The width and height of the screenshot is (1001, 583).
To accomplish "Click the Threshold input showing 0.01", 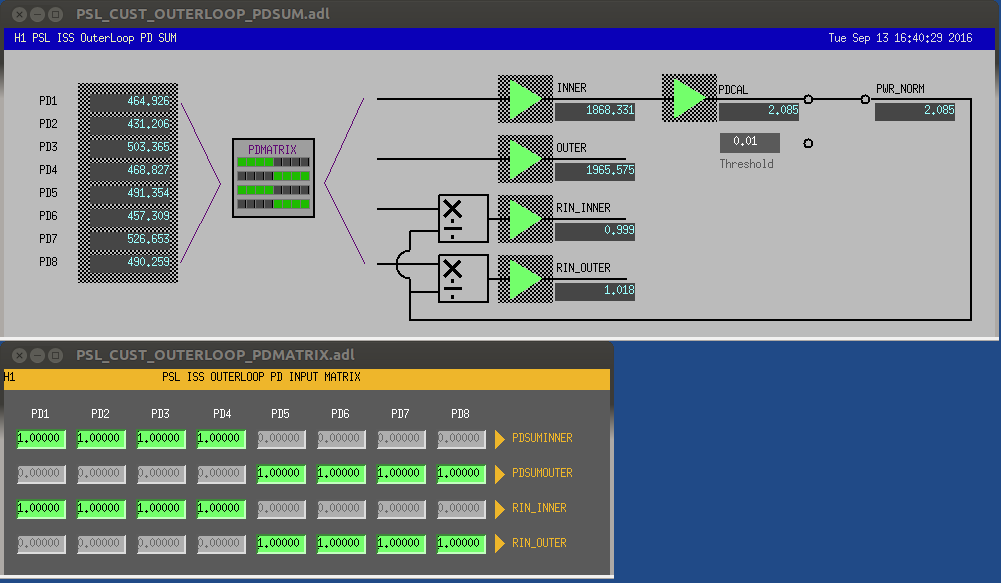I will coord(749,142).
